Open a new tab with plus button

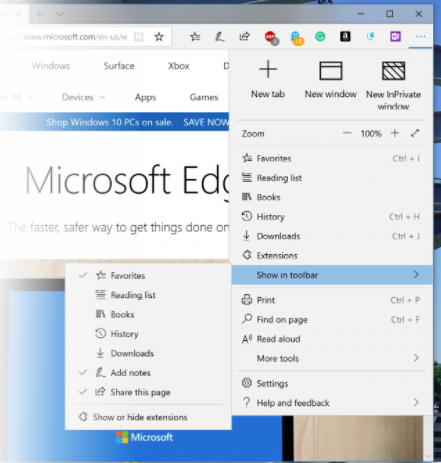pyautogui.click(x=39, y=14)
